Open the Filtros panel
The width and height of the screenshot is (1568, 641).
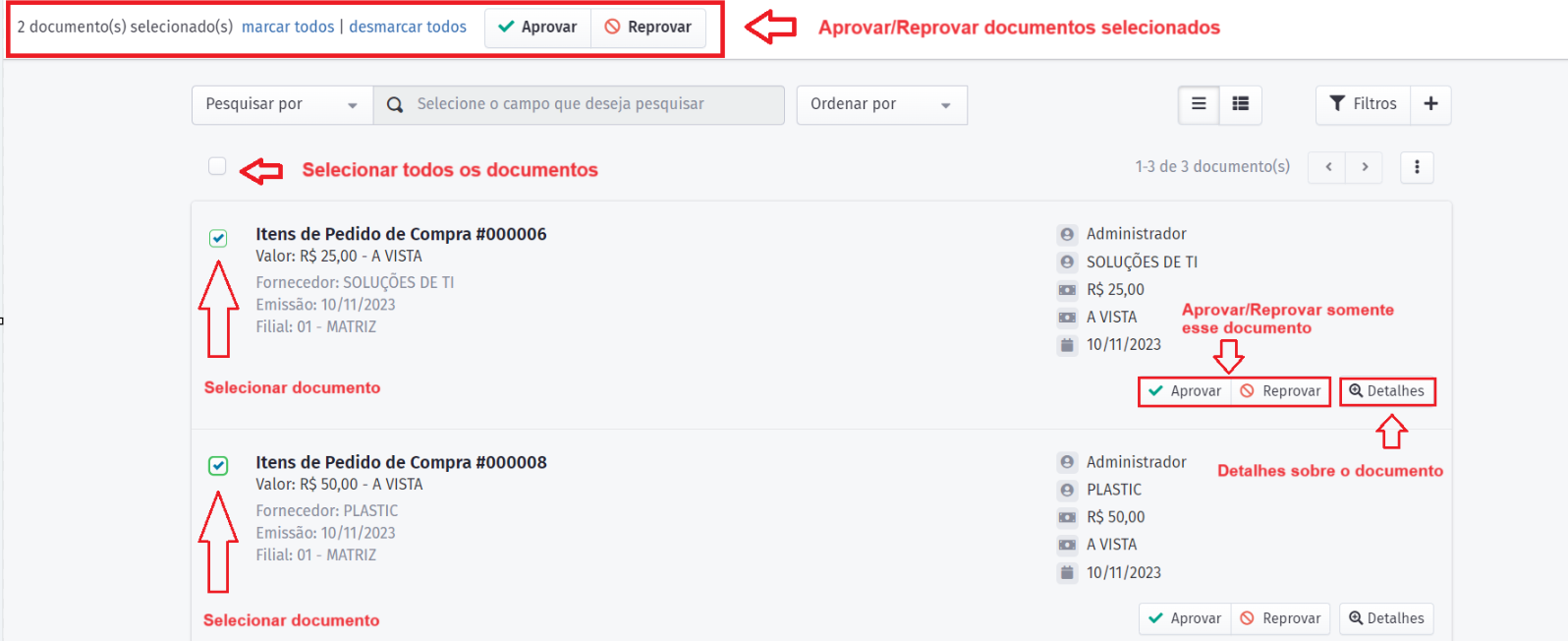click(x=1363, y=104)
